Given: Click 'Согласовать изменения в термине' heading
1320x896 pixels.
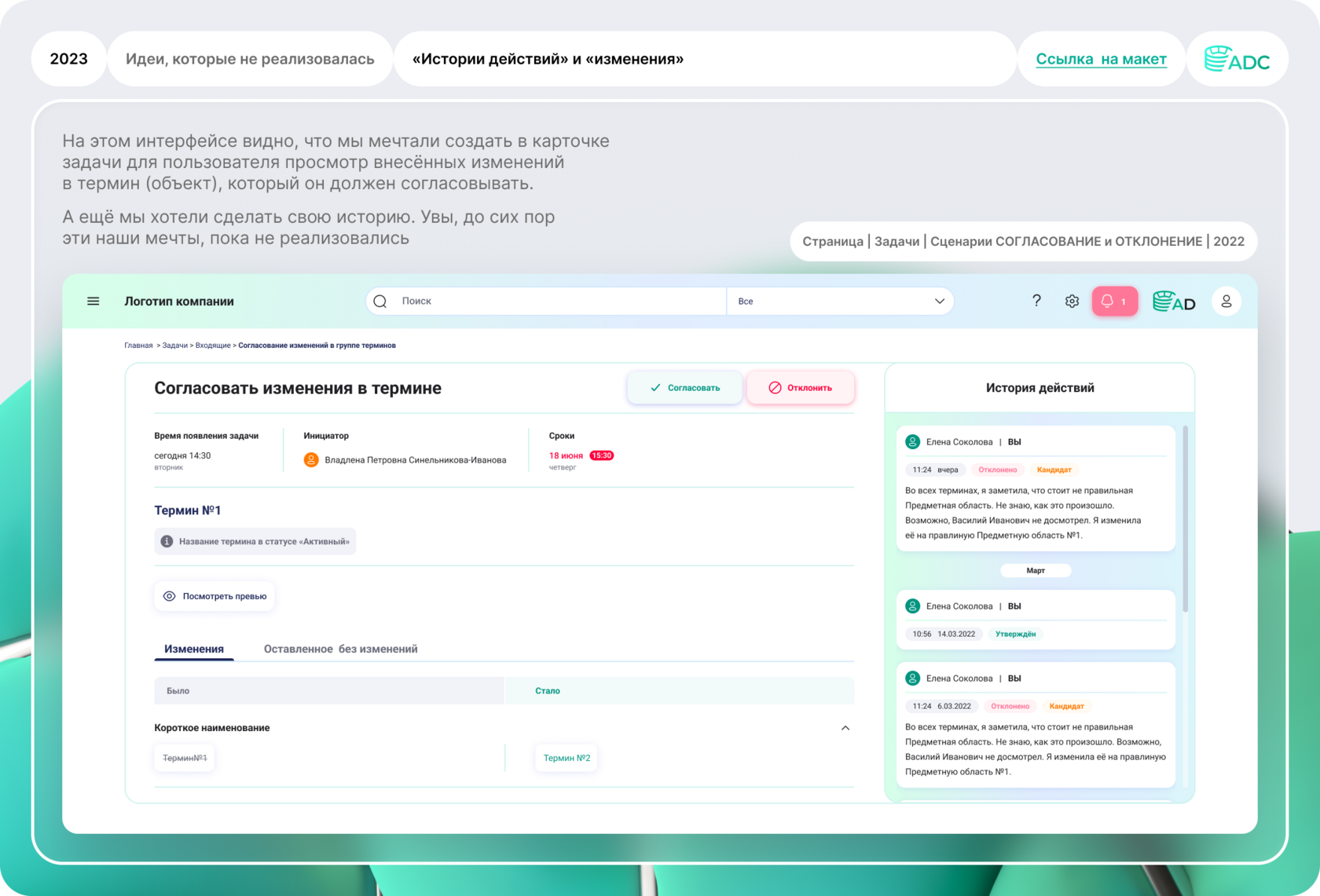Looking at the screenshot, I should (298, 388).
